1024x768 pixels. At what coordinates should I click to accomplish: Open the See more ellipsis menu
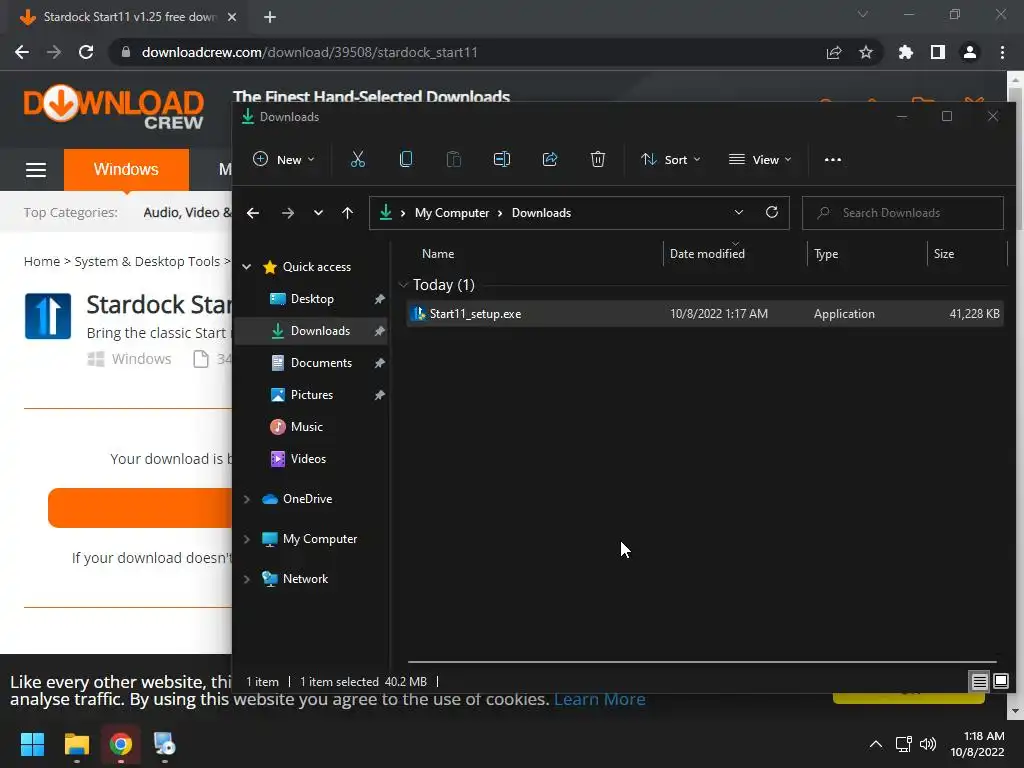(x=833, y=159)
